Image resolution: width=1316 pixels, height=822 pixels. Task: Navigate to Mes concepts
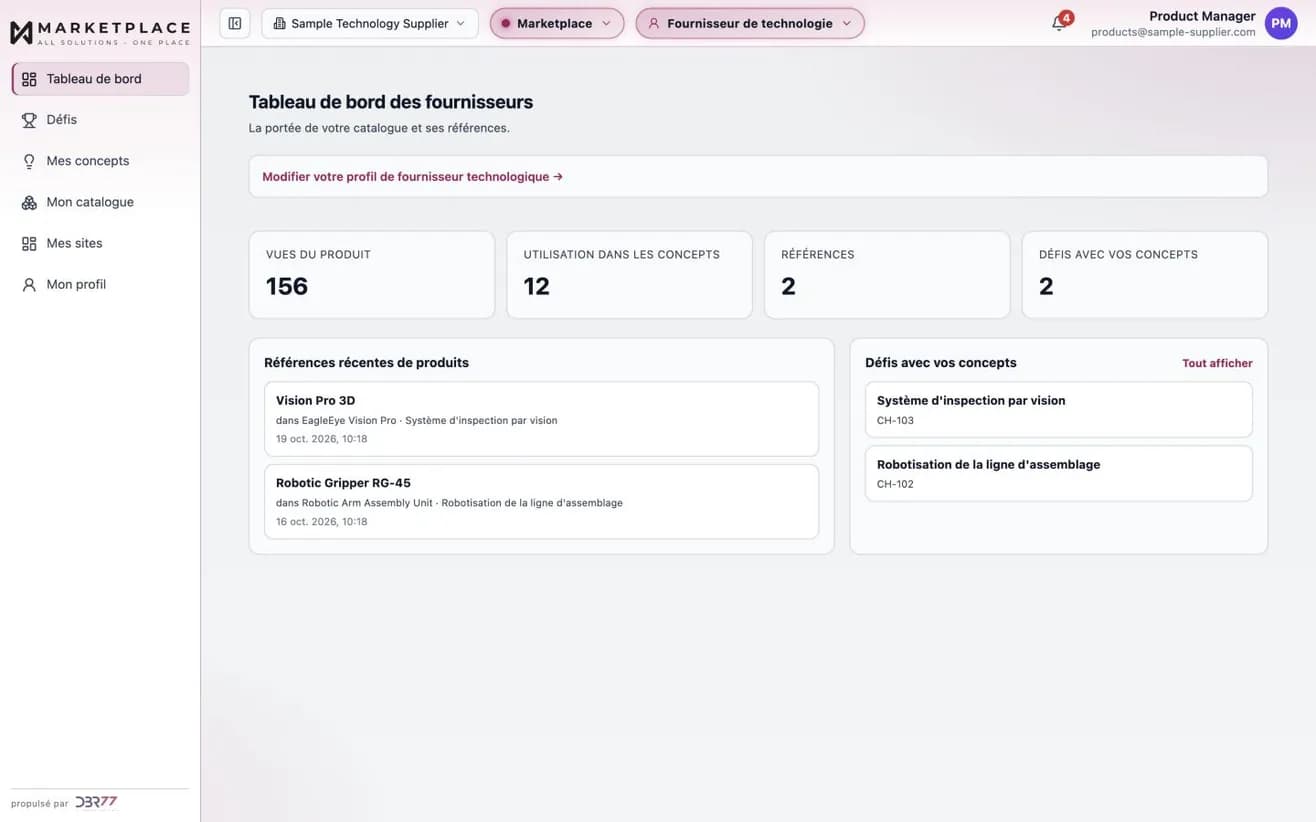pos(100,161)
